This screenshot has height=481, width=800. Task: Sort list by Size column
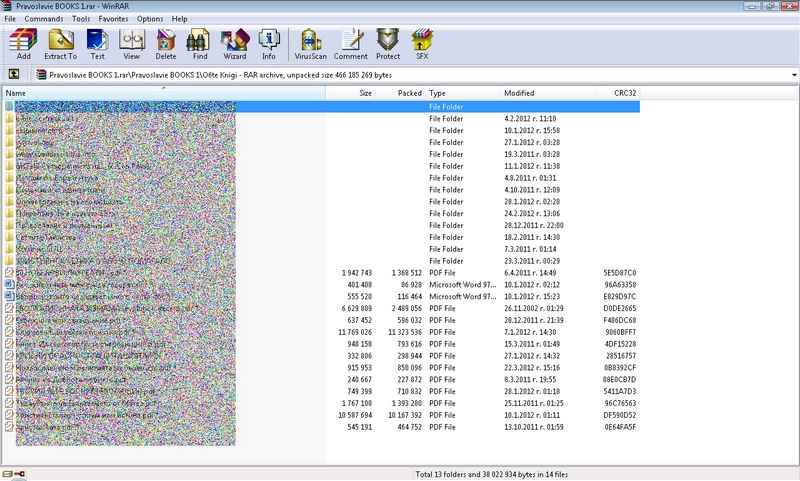351,93
